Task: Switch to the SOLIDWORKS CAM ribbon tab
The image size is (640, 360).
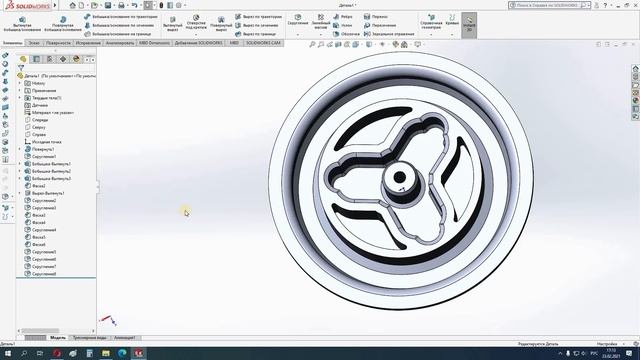Action: [x=263, y=43]
